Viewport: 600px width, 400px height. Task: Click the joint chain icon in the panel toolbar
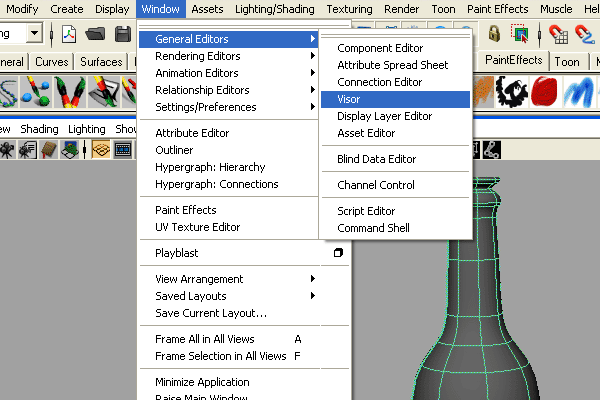491,150
